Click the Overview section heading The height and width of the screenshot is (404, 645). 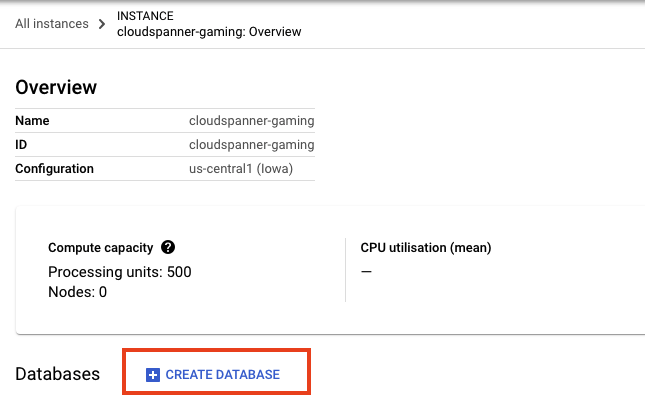point(56,87)
